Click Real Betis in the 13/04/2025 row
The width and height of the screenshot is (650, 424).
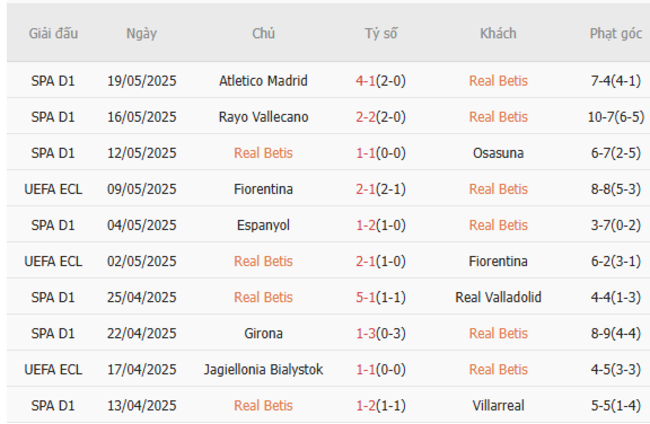(x=263, y=405)
